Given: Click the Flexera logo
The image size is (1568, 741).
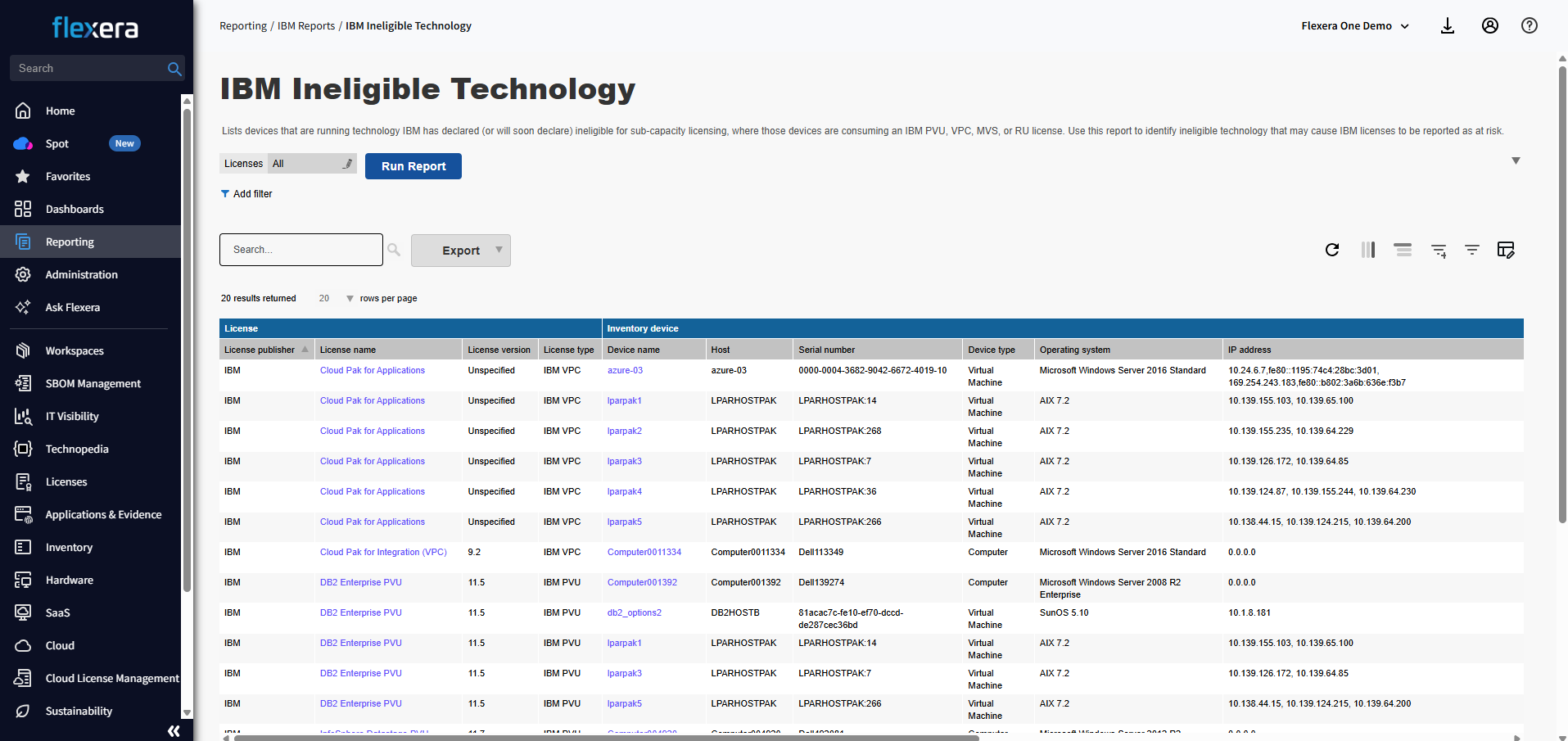Looking at the screenshot, I should pos(95,28).
